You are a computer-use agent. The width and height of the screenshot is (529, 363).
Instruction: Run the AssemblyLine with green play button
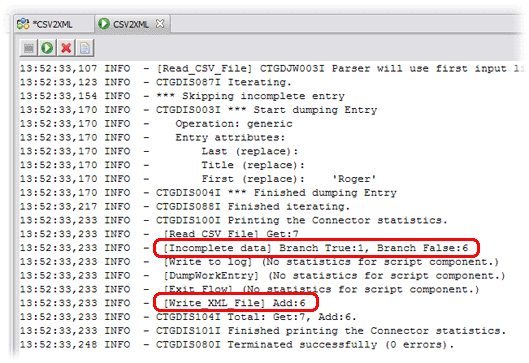(47, 48)
